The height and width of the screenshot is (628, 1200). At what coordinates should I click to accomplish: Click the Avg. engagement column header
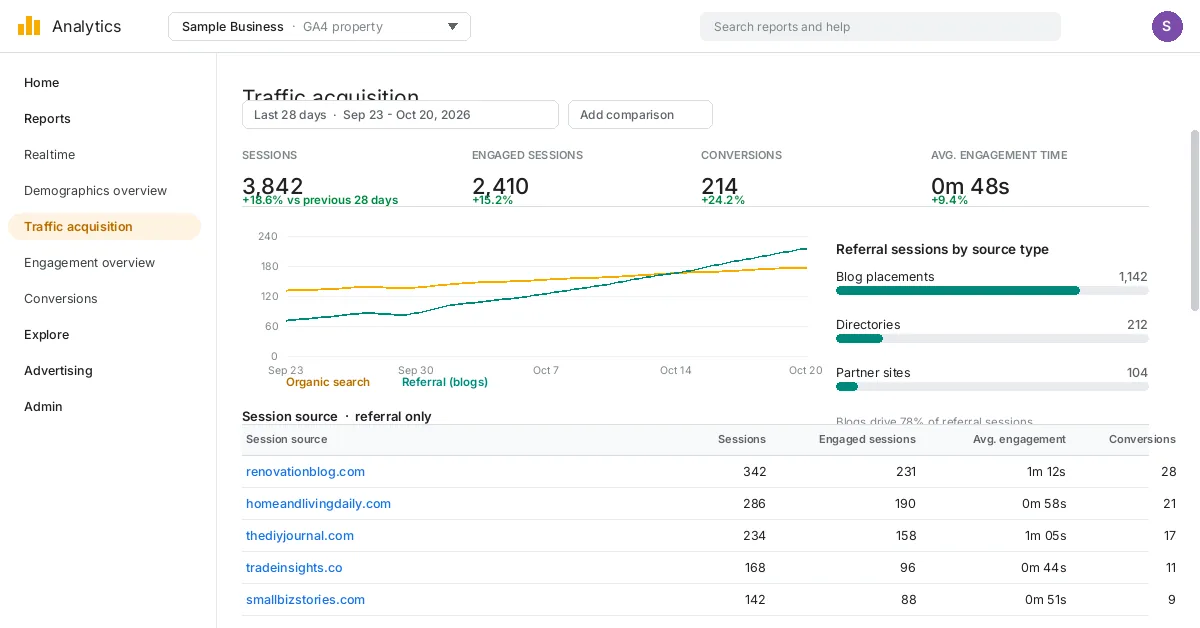click(x=1019, y=440)
